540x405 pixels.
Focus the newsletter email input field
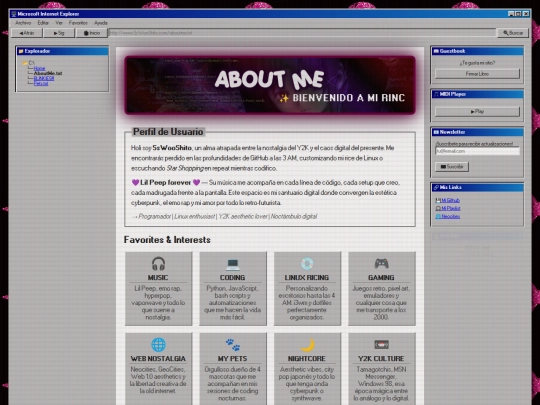coord(477,151)
